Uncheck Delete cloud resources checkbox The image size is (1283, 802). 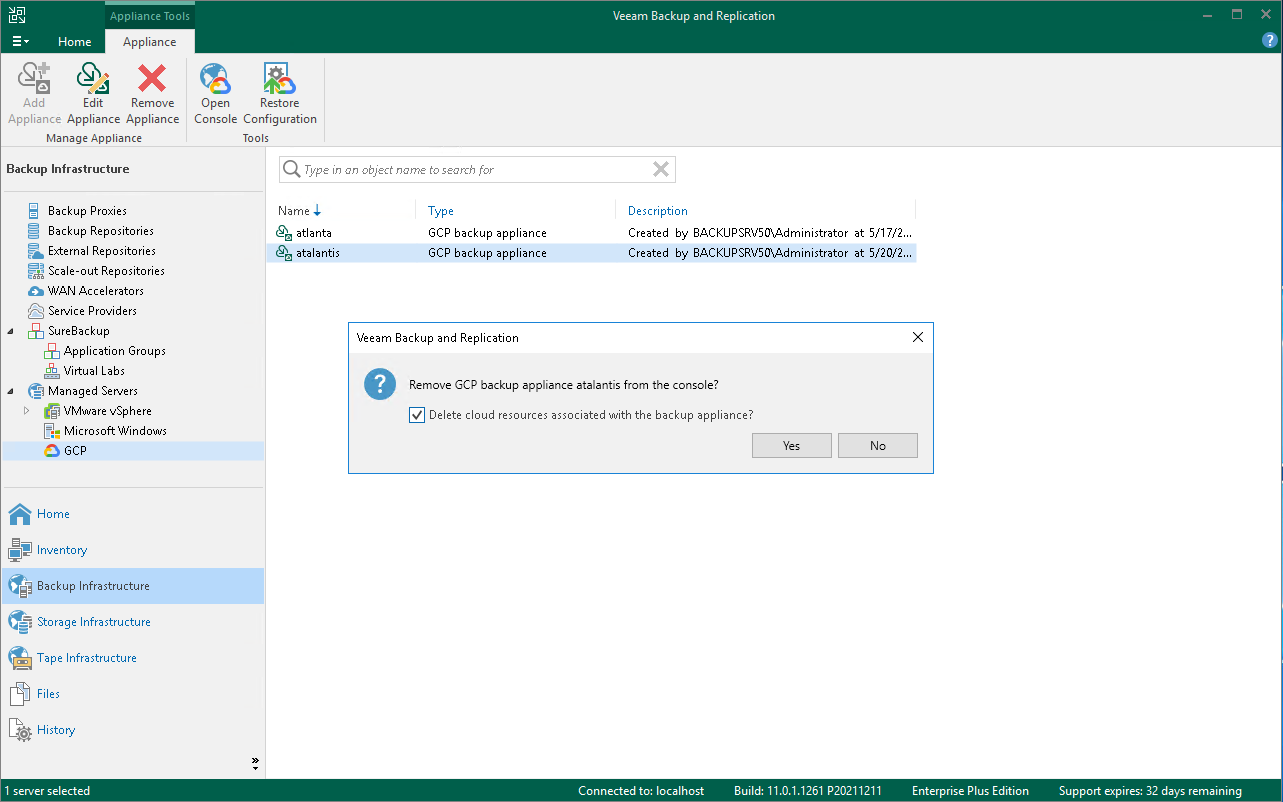[x=417, y=415]
